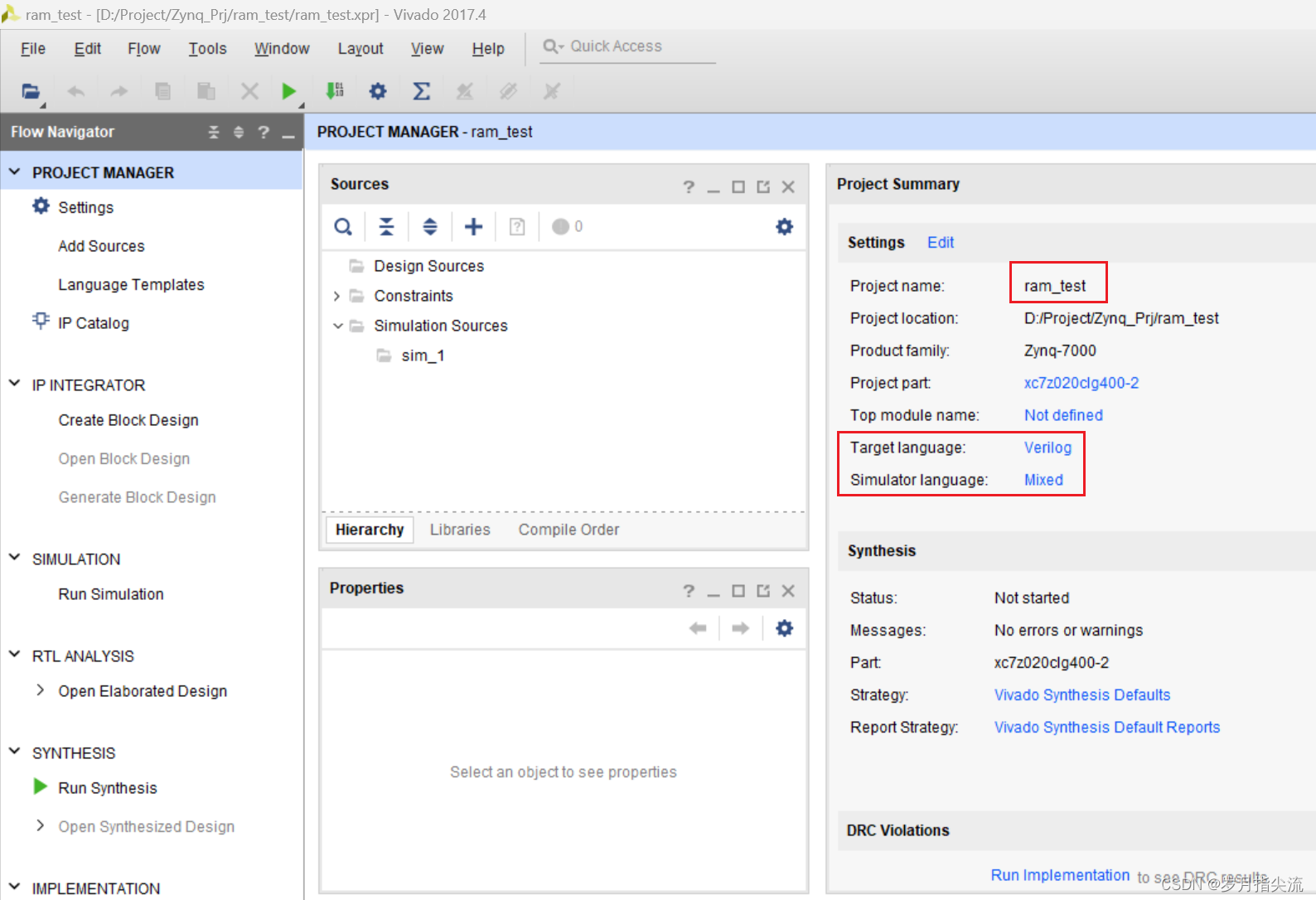1316x900 pixels.
Task: Open Language Templates
Action: 131,284
